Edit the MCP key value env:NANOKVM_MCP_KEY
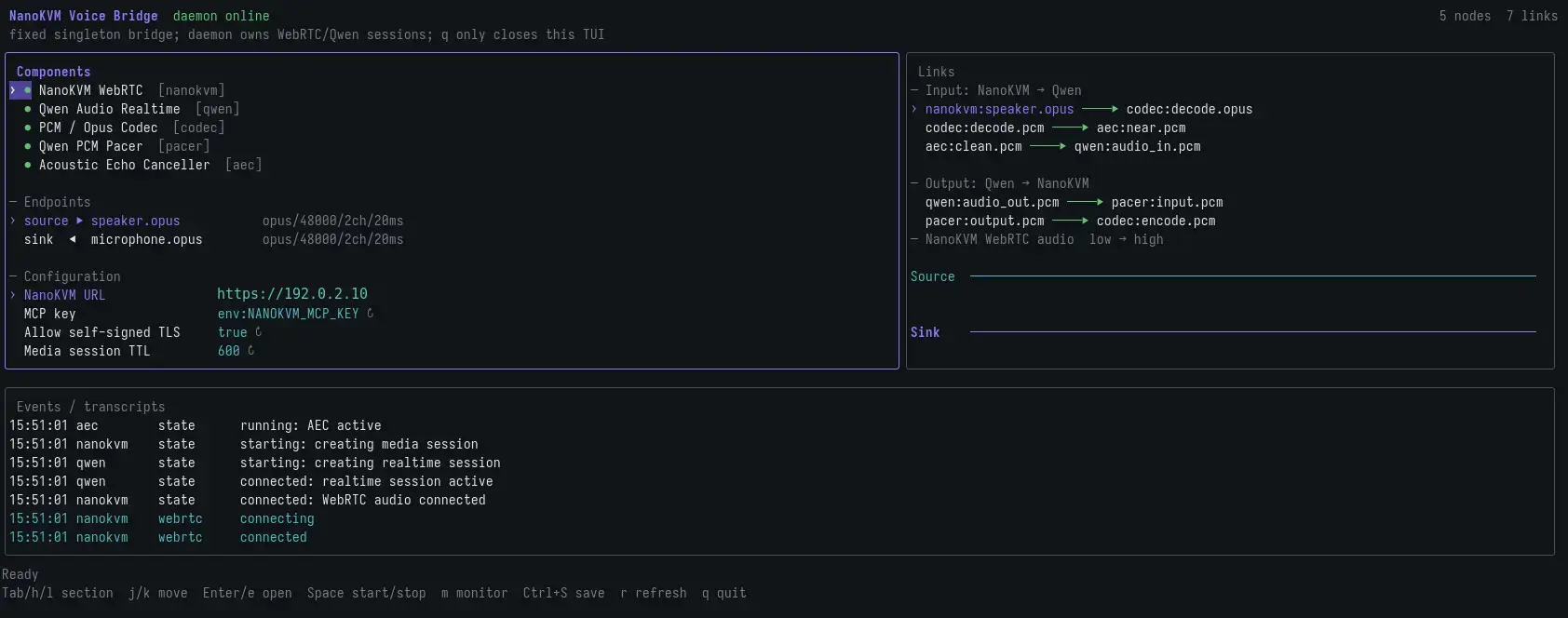The height and width of the screenshot is (618, 1568). click(289, 314)
